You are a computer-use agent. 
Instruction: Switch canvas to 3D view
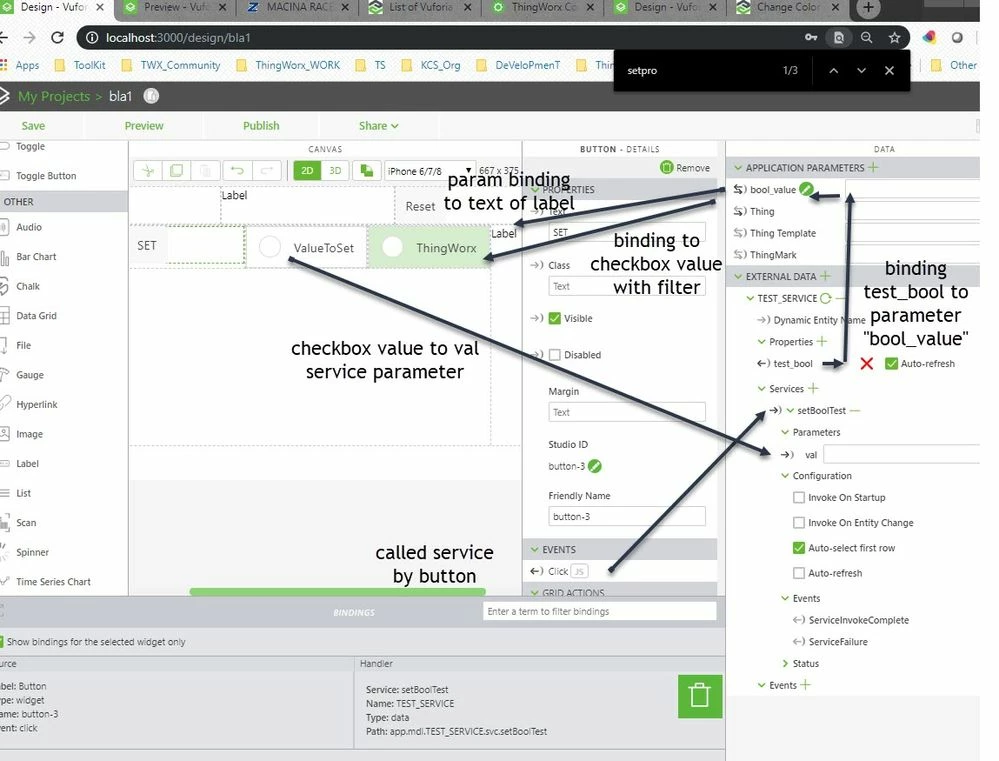[x=335, y=170]
